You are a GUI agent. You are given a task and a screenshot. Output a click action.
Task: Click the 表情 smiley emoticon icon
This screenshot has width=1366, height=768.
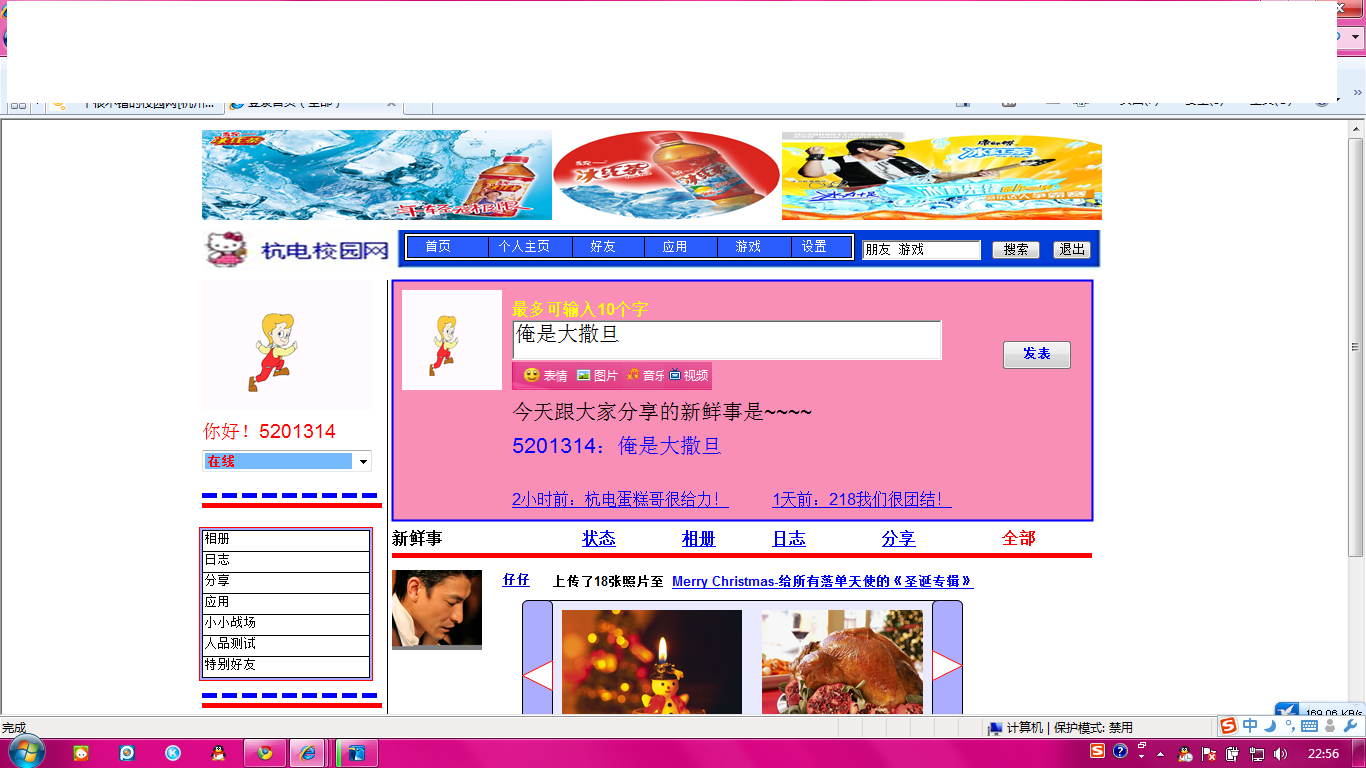(x=531, y=375)
